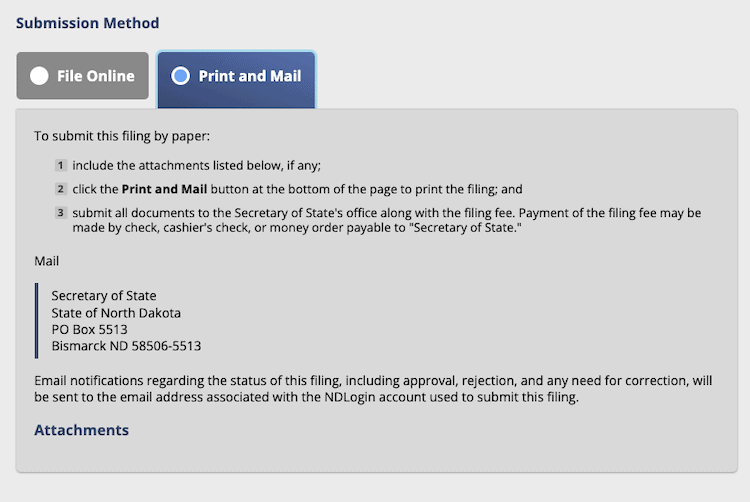Click the 'include the attachments listed below' step
The width and height of the screenshot is (750, 502).
tap(196, 165)
